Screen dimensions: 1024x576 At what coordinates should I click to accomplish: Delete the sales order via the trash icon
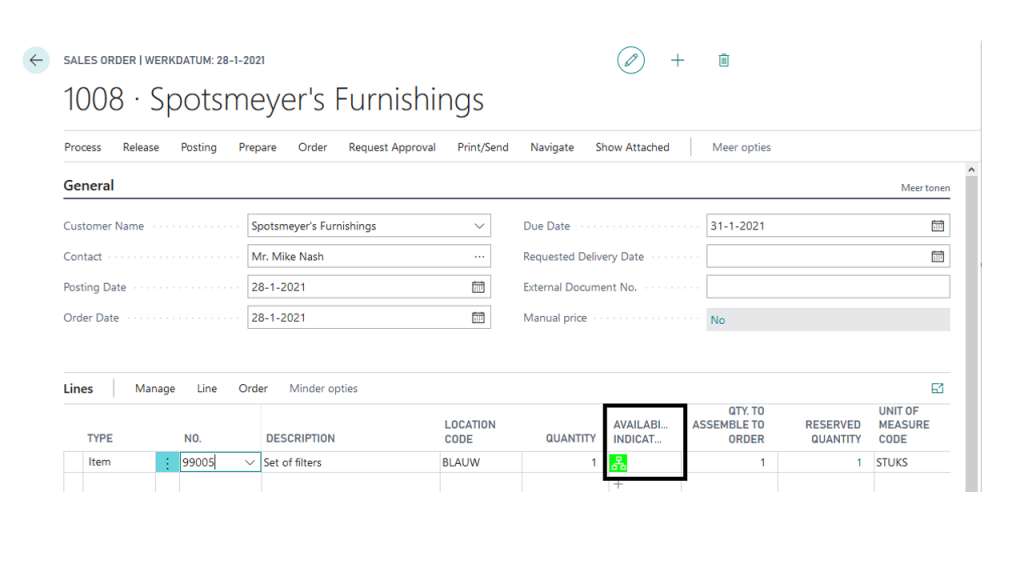[x=723, y=60]
